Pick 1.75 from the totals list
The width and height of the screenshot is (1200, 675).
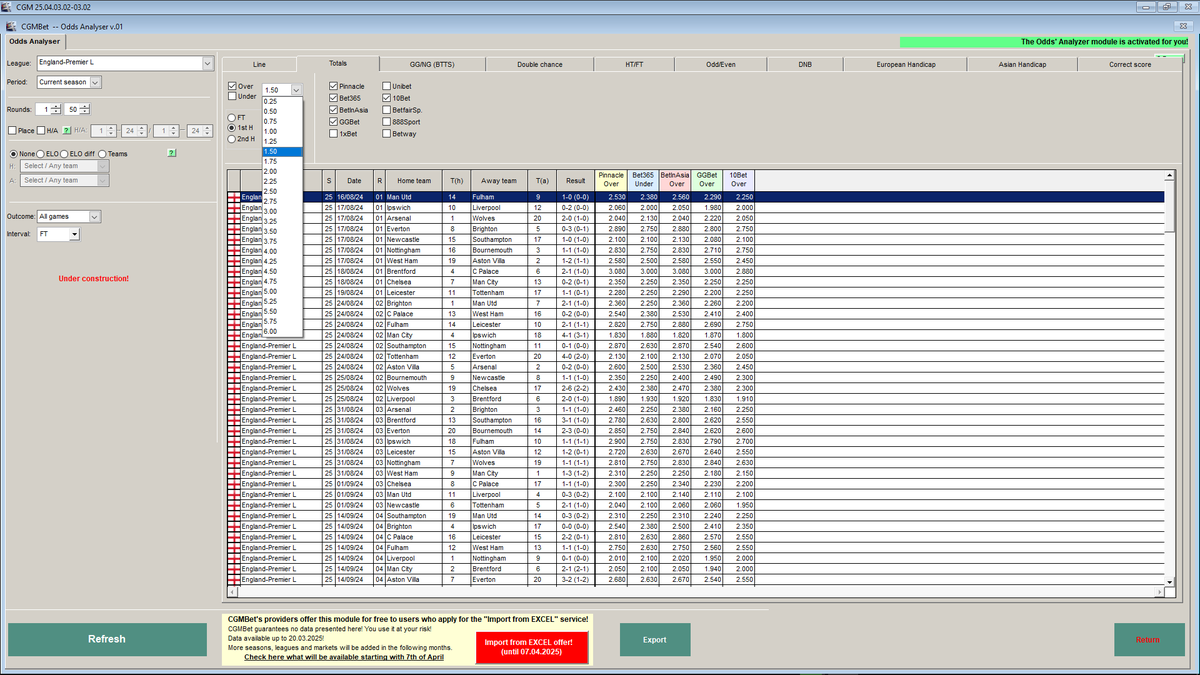(282, 161)
